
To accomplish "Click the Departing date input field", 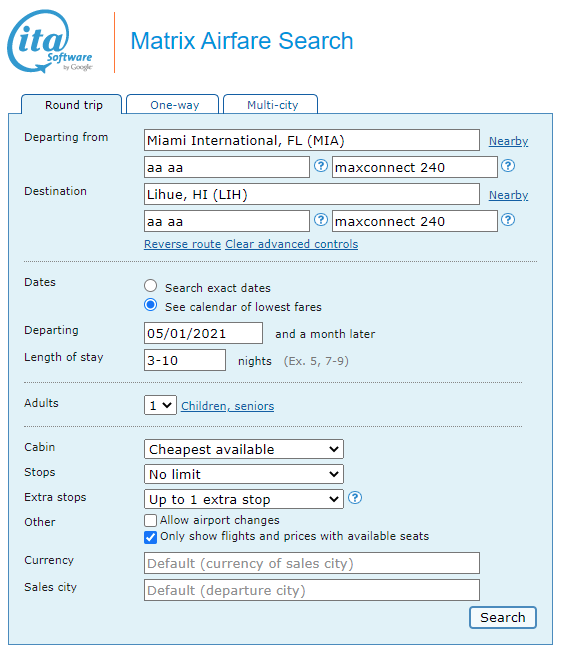I will pos(203,333).
